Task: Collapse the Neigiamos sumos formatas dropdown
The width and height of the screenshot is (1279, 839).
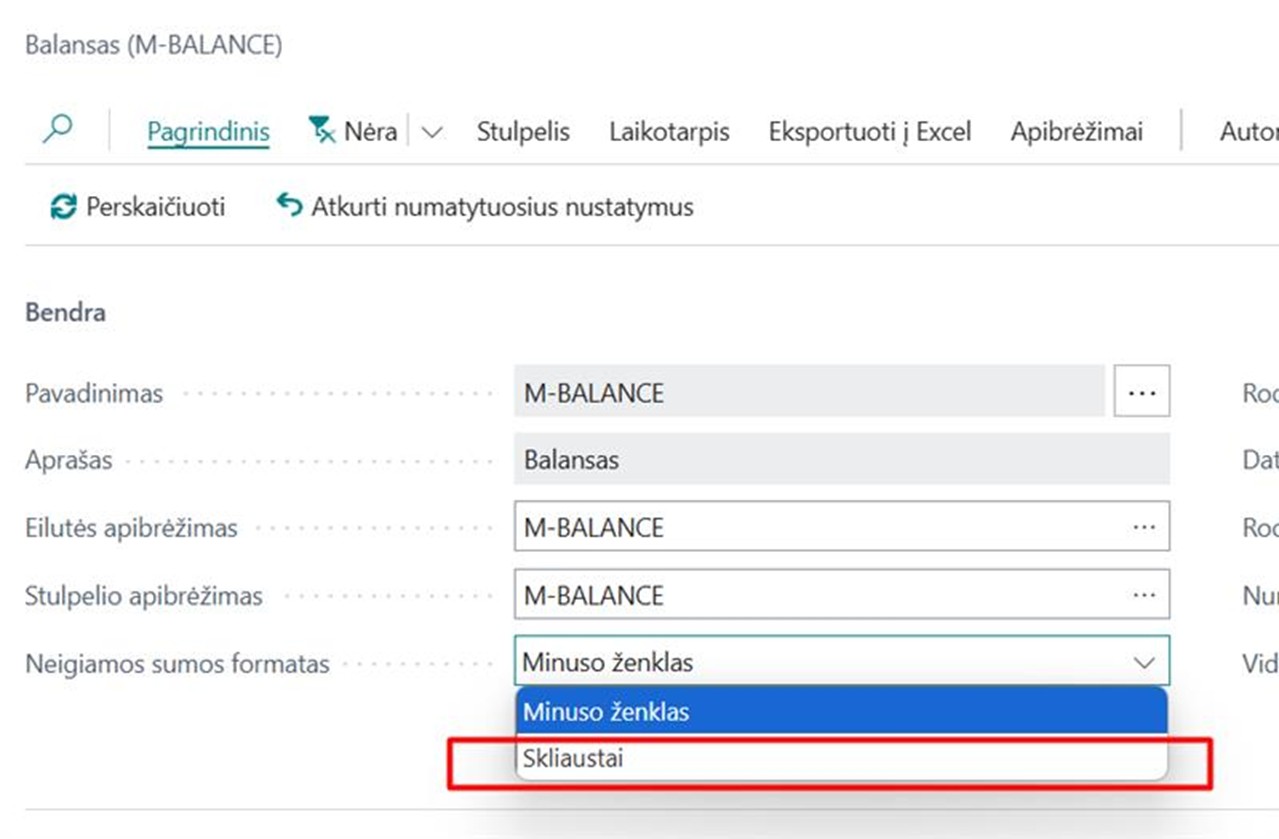Action: 1143,662
